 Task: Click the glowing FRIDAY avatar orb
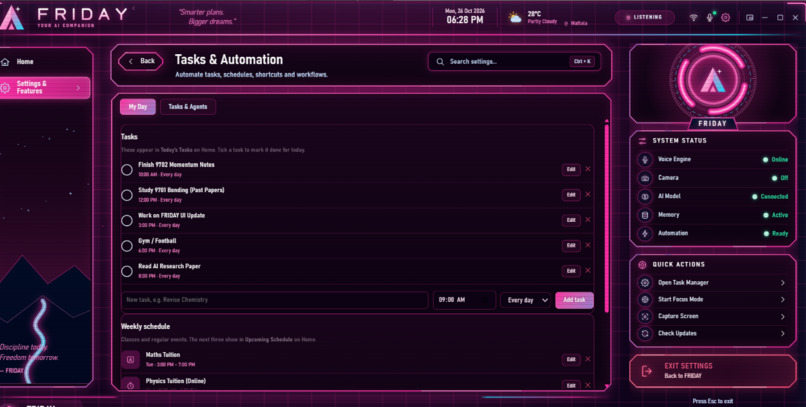(712, 81)
